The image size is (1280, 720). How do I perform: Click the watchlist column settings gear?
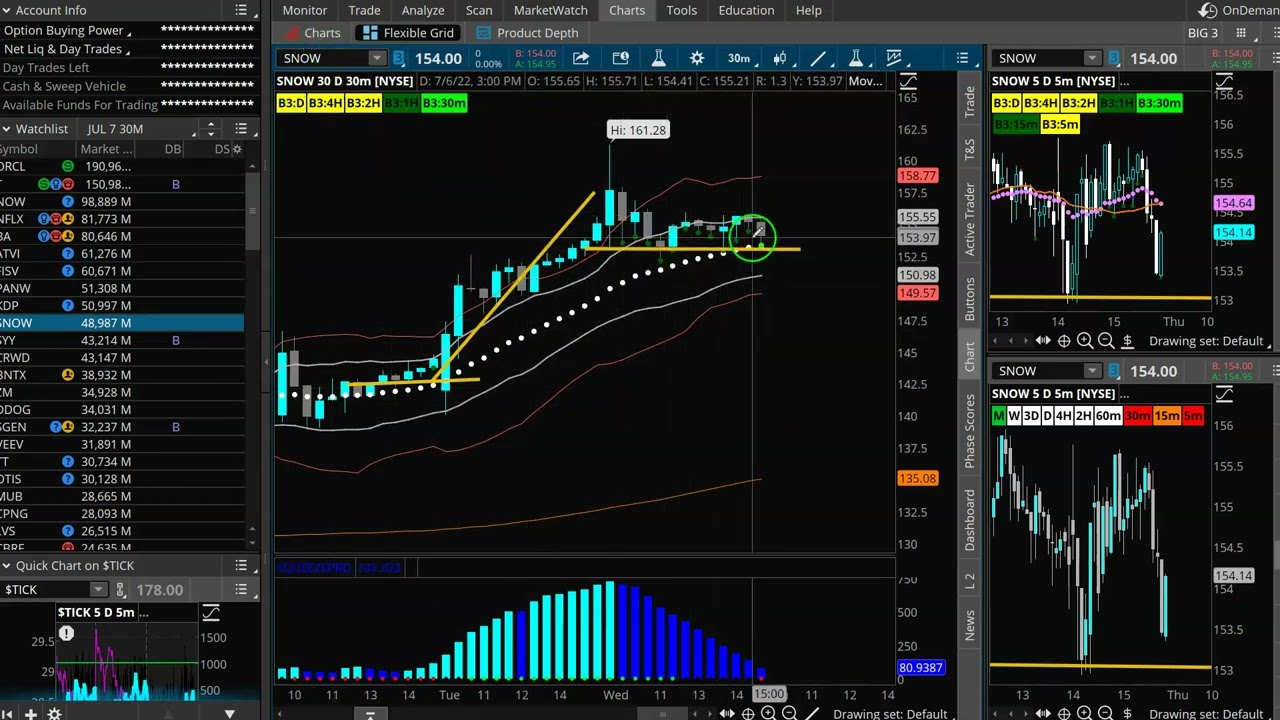click(236, 149)
